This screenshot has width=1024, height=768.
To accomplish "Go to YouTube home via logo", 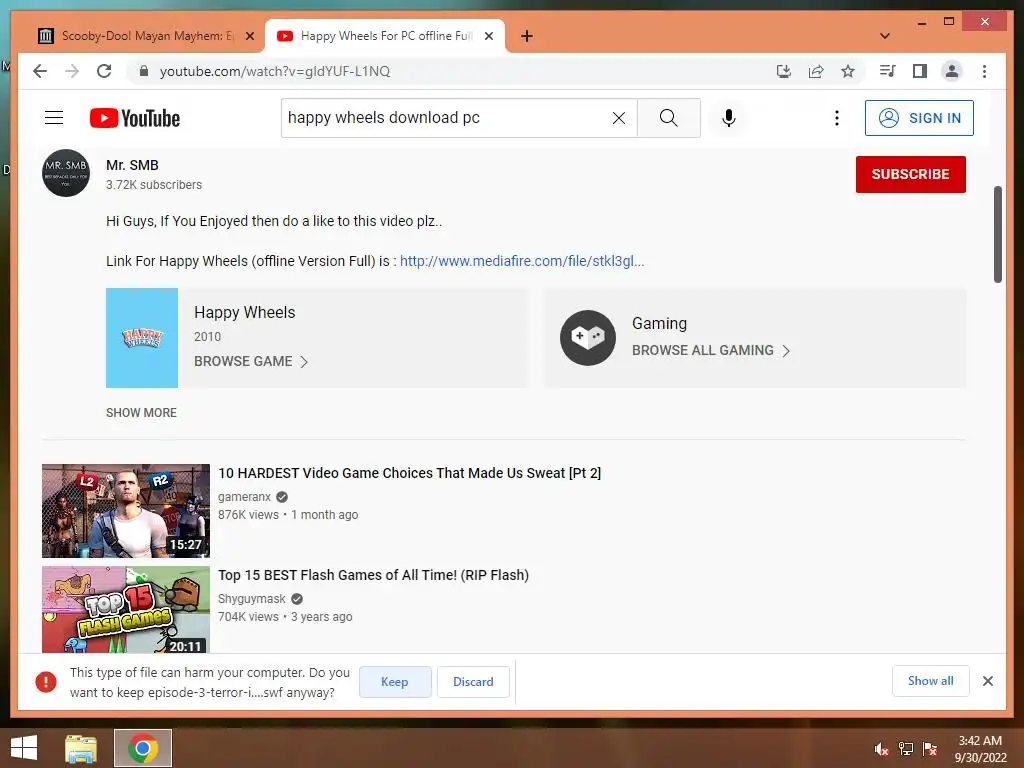I will coord(135,118).
